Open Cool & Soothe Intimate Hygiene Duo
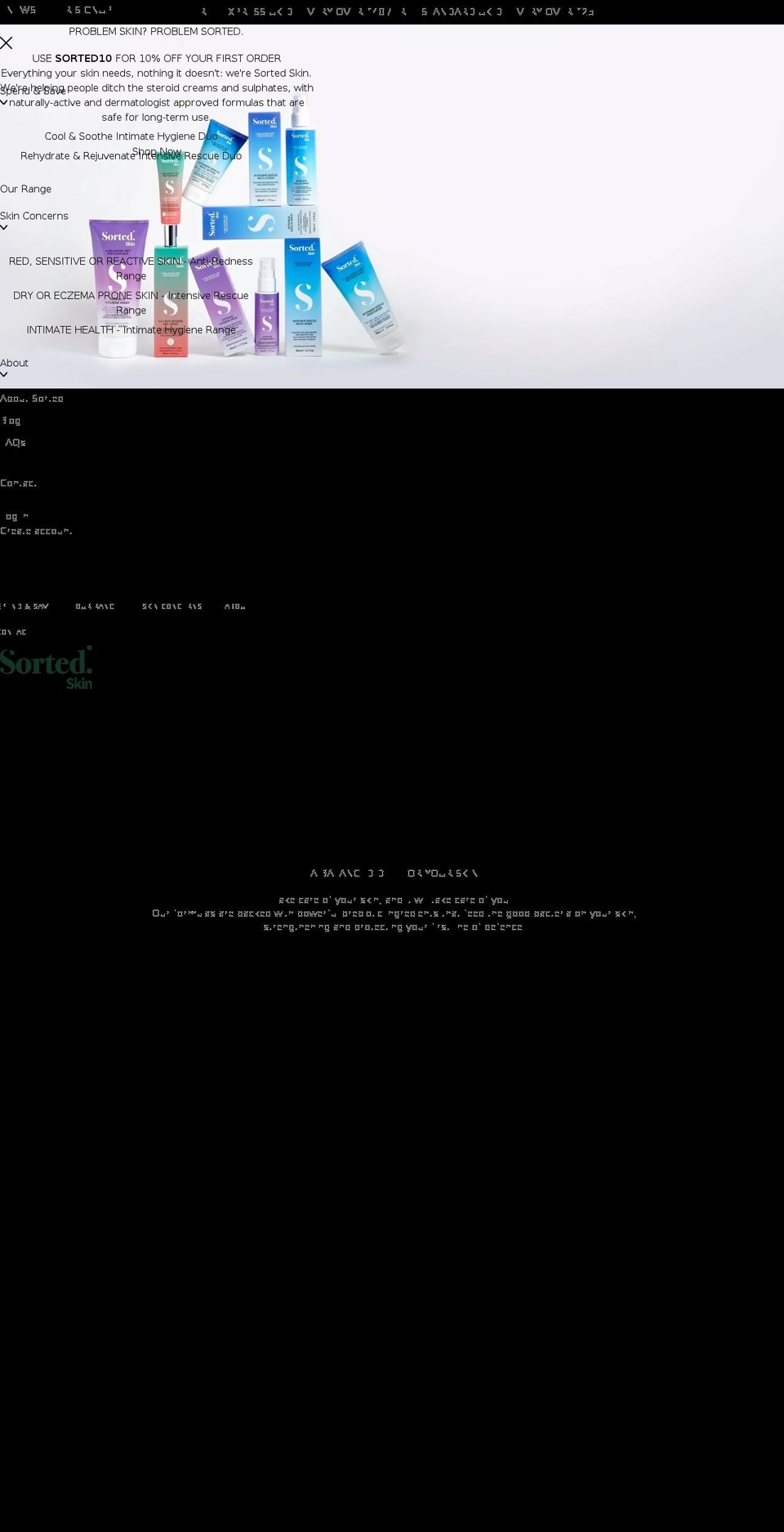784x1532 pixels. [131, 136]
